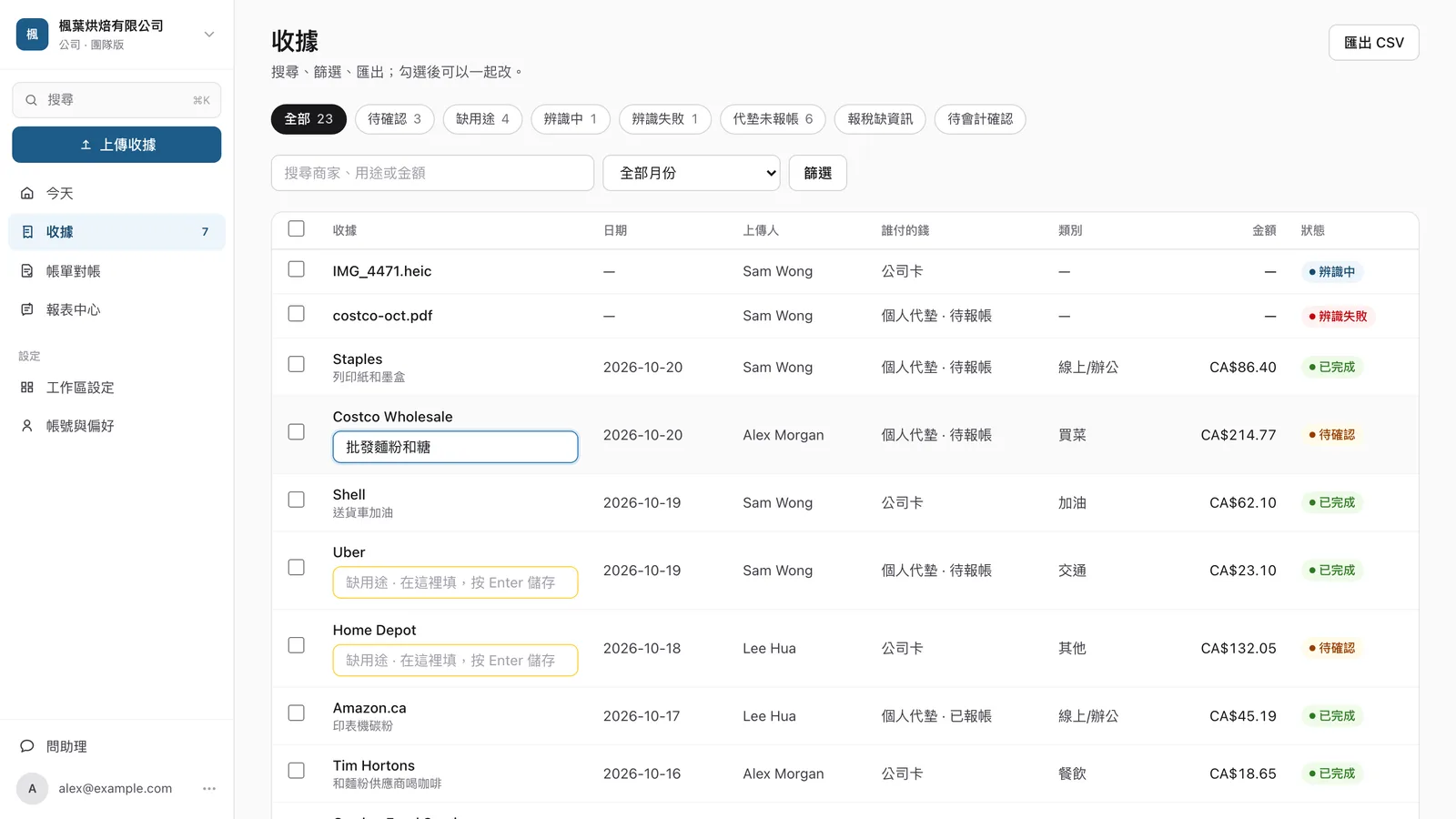Click the Home Depot 缺用途 purpose input
1456x819 pixels.
point(455,661)
